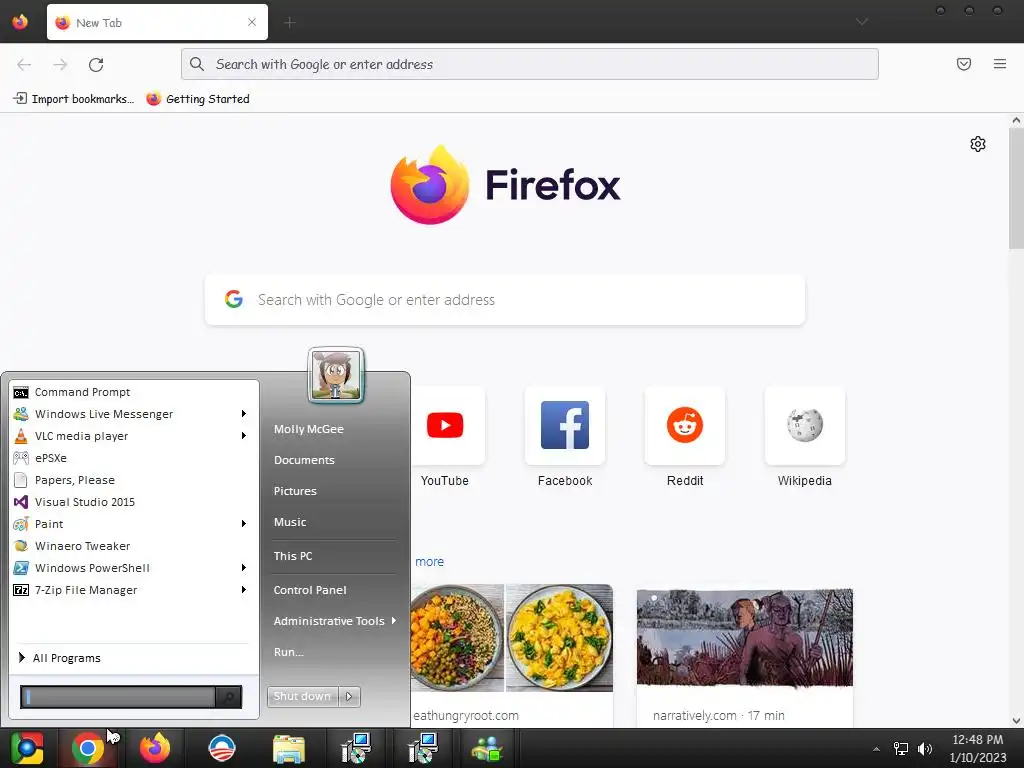Open Control Panel from start menu
This screenshot has height=768, width=1024.
[310, 590]
